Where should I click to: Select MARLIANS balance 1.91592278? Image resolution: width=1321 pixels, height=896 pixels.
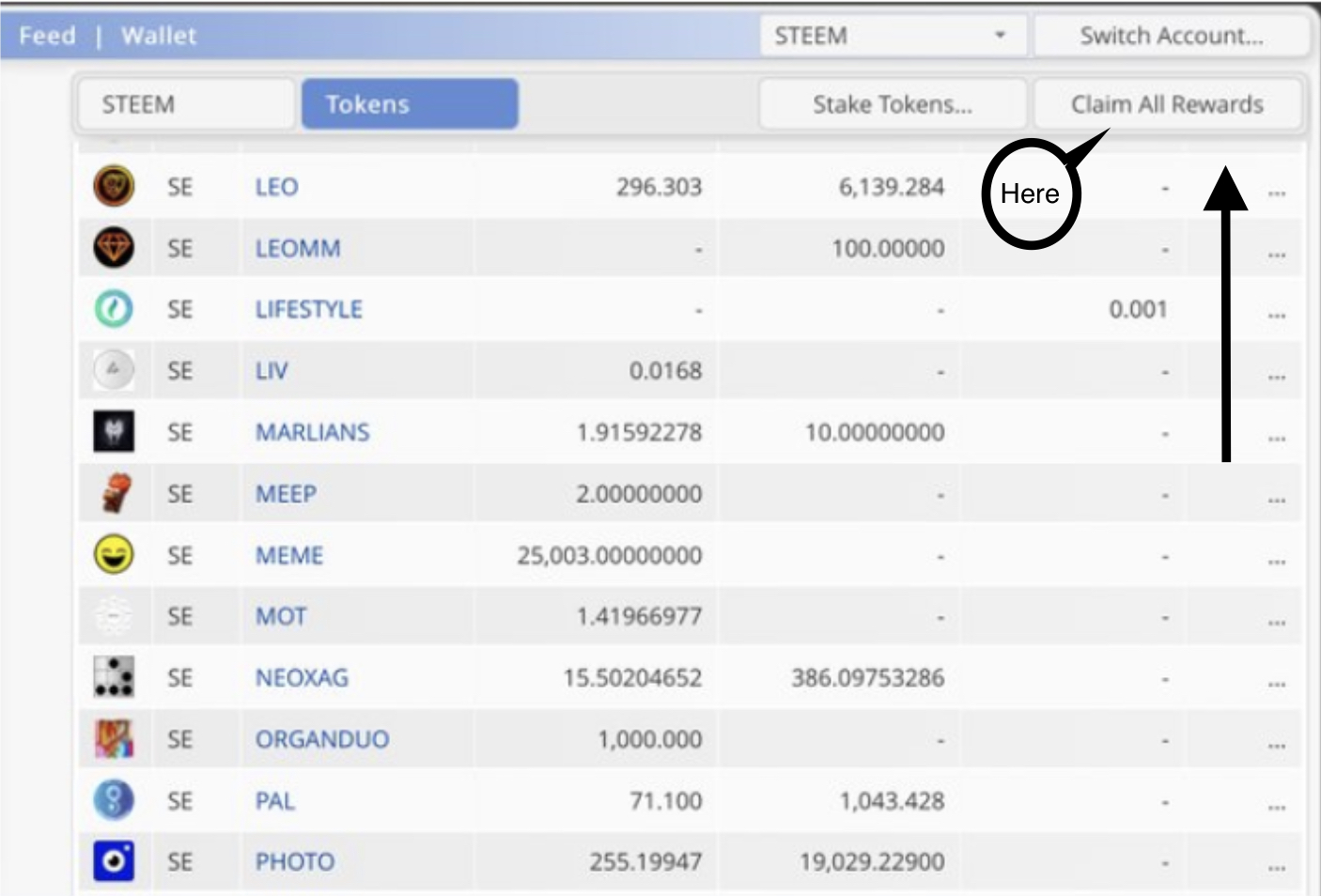(639, 432)
